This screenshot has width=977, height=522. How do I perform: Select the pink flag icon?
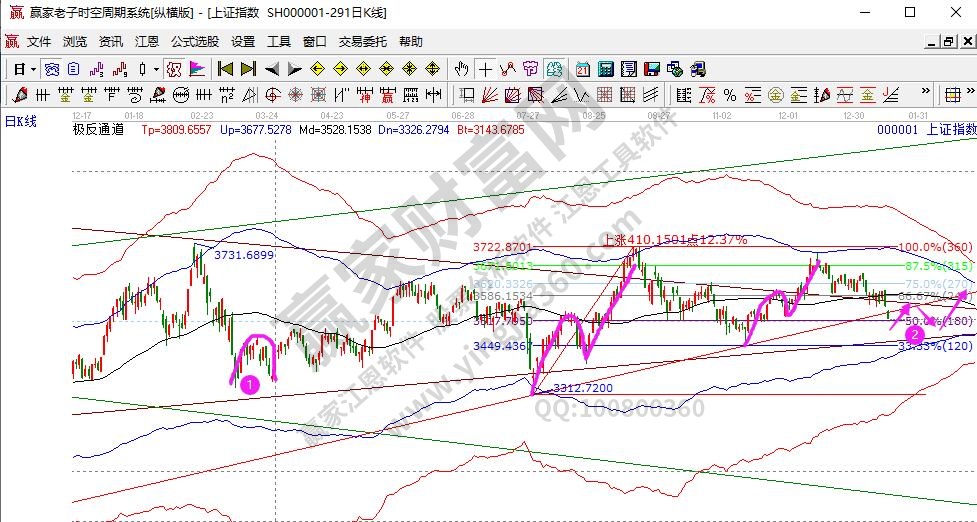[197, 69]
